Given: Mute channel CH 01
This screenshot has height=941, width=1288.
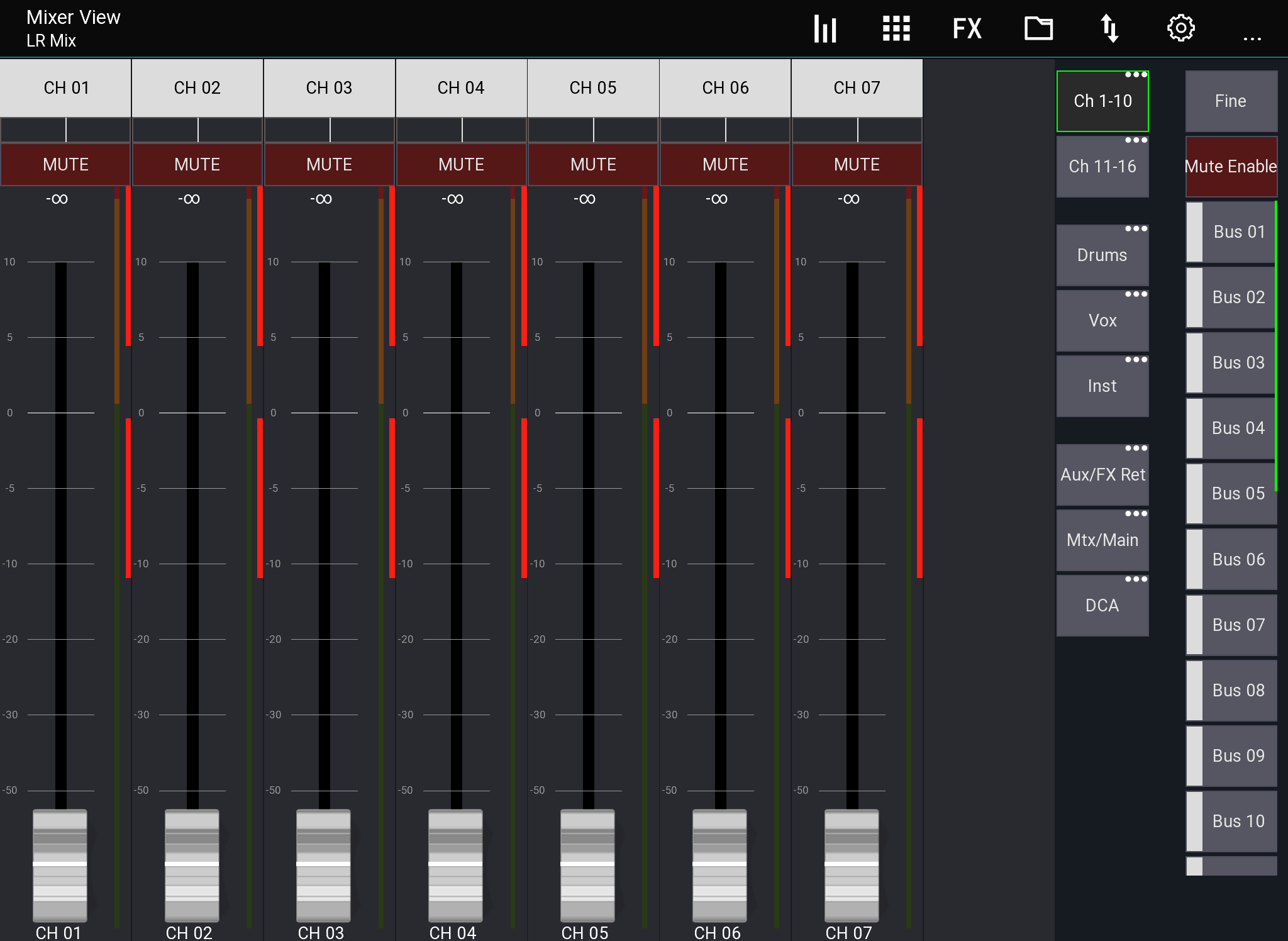Looking at the screenshot, I should 65,164.
